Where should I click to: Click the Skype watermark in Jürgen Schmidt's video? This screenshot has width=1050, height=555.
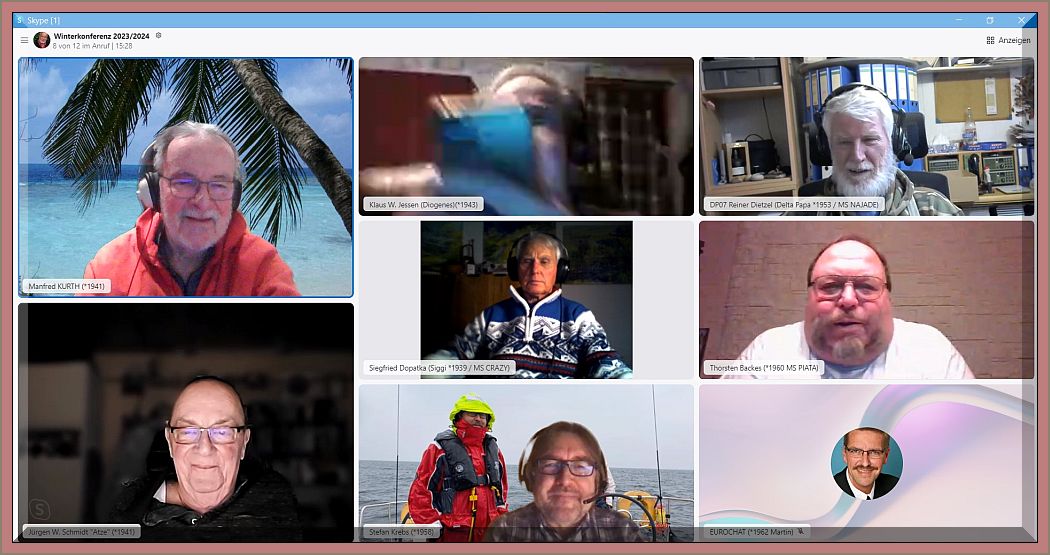click(41, 507)
